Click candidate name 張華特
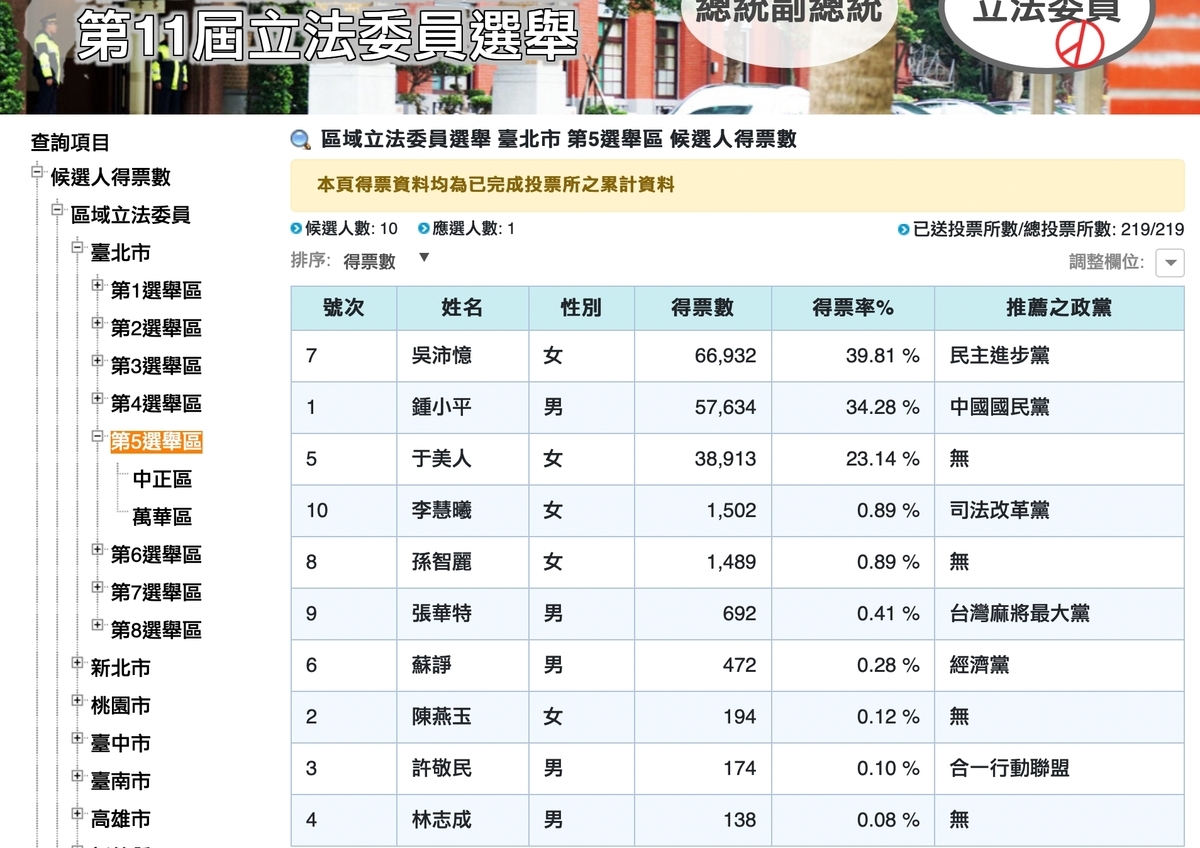The height and width of the screenshot is (848, 1200). (x=441, y=613)
